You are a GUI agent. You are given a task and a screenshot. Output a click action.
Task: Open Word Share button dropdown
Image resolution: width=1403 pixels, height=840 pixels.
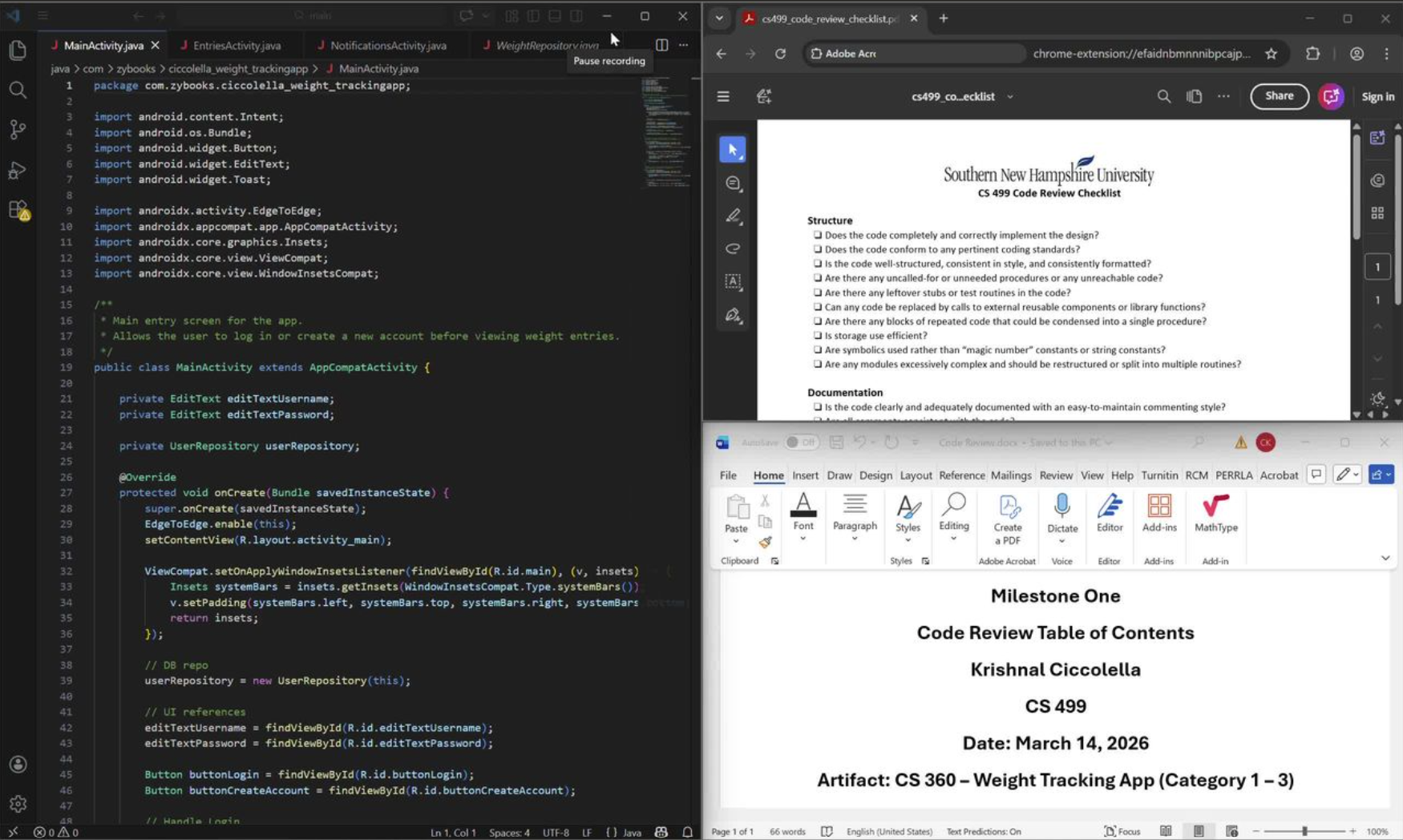click(x=1381, y=475)
